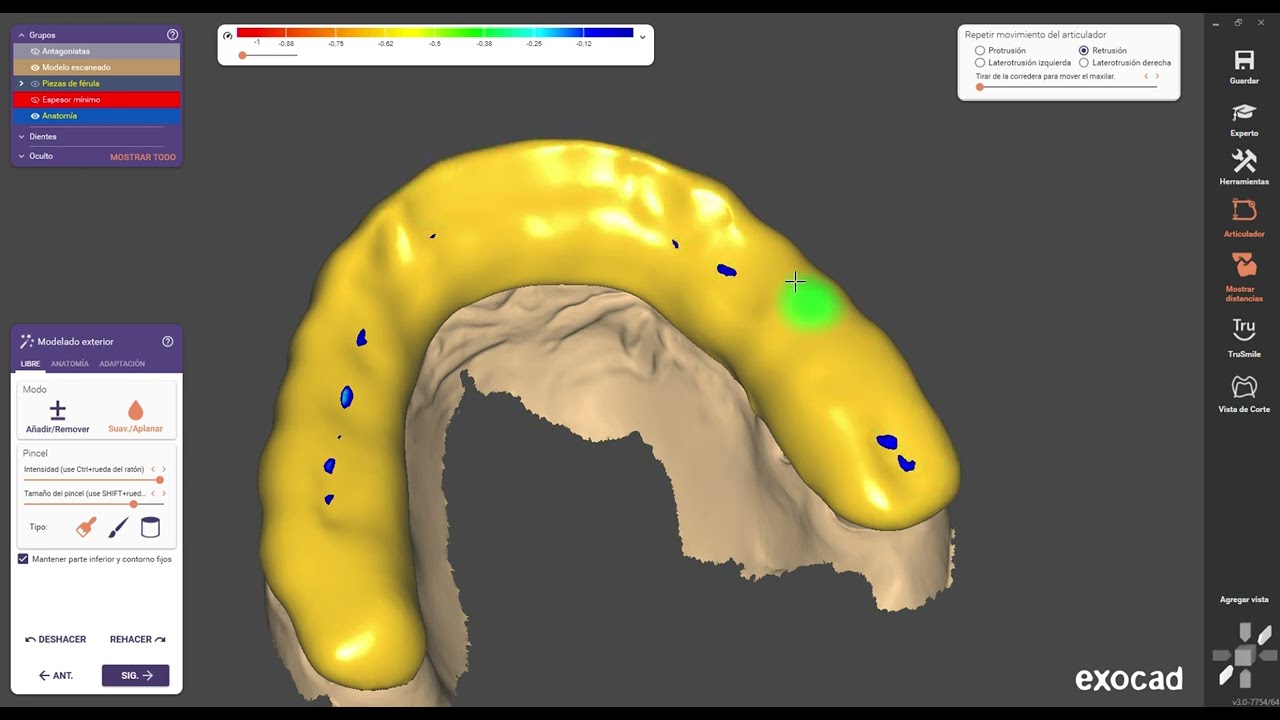Hide the Anatomía group
This screenshot has width=1280, height=720.
point(35,116)
